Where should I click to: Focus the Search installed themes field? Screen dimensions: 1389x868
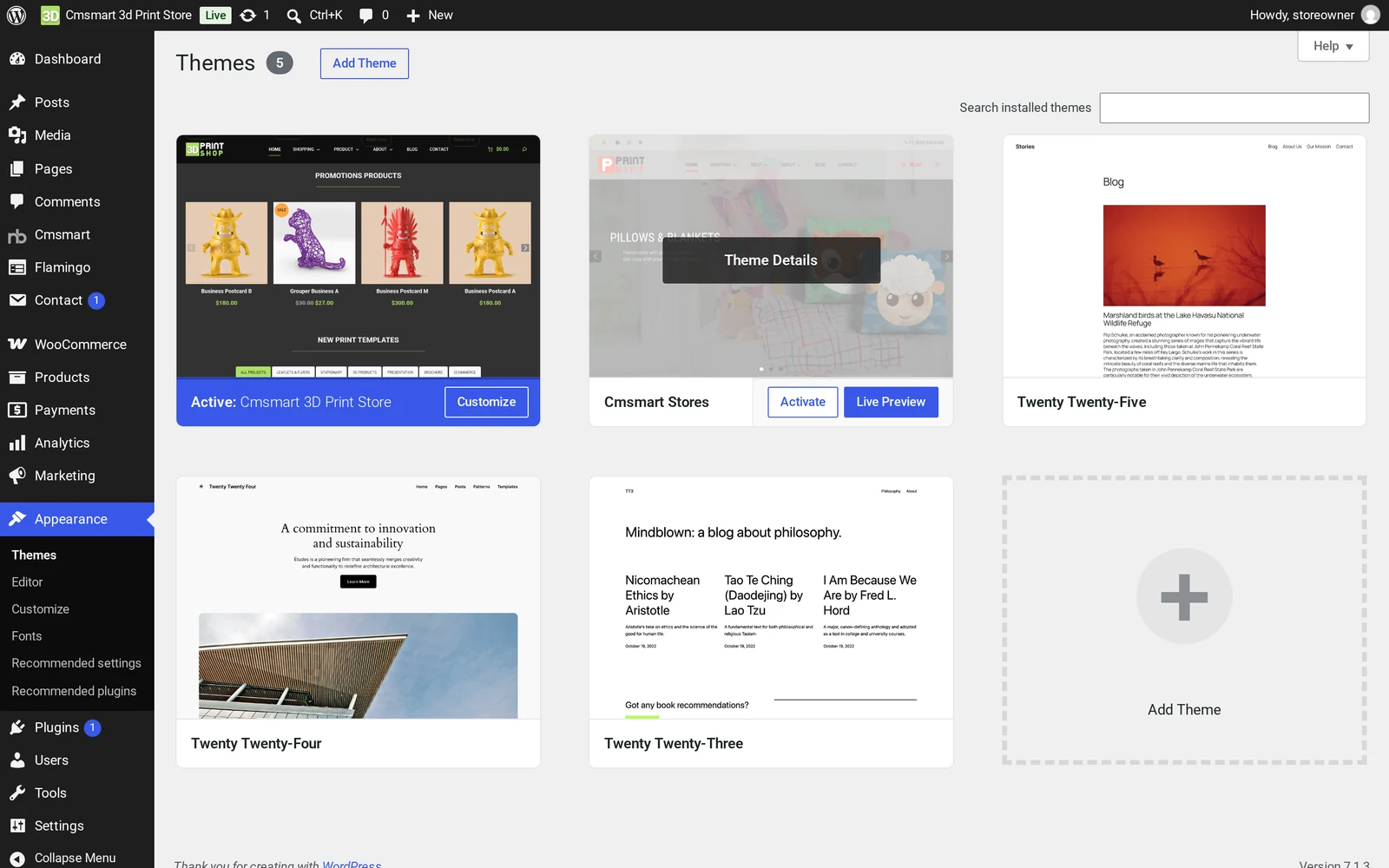(x=1234, y=108)
